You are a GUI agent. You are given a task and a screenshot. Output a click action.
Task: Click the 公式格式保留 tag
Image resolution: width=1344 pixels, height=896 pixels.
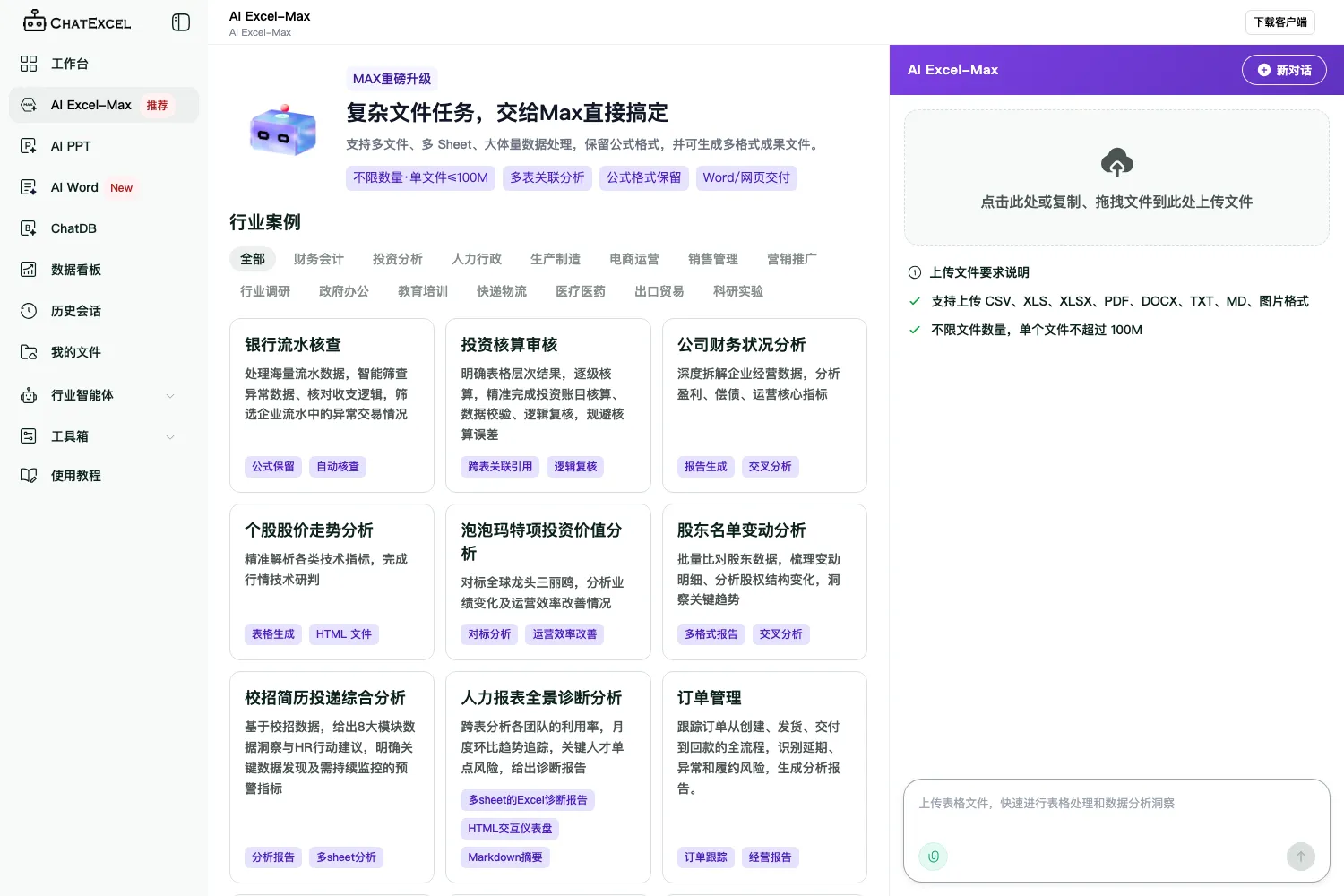(644, 177)
